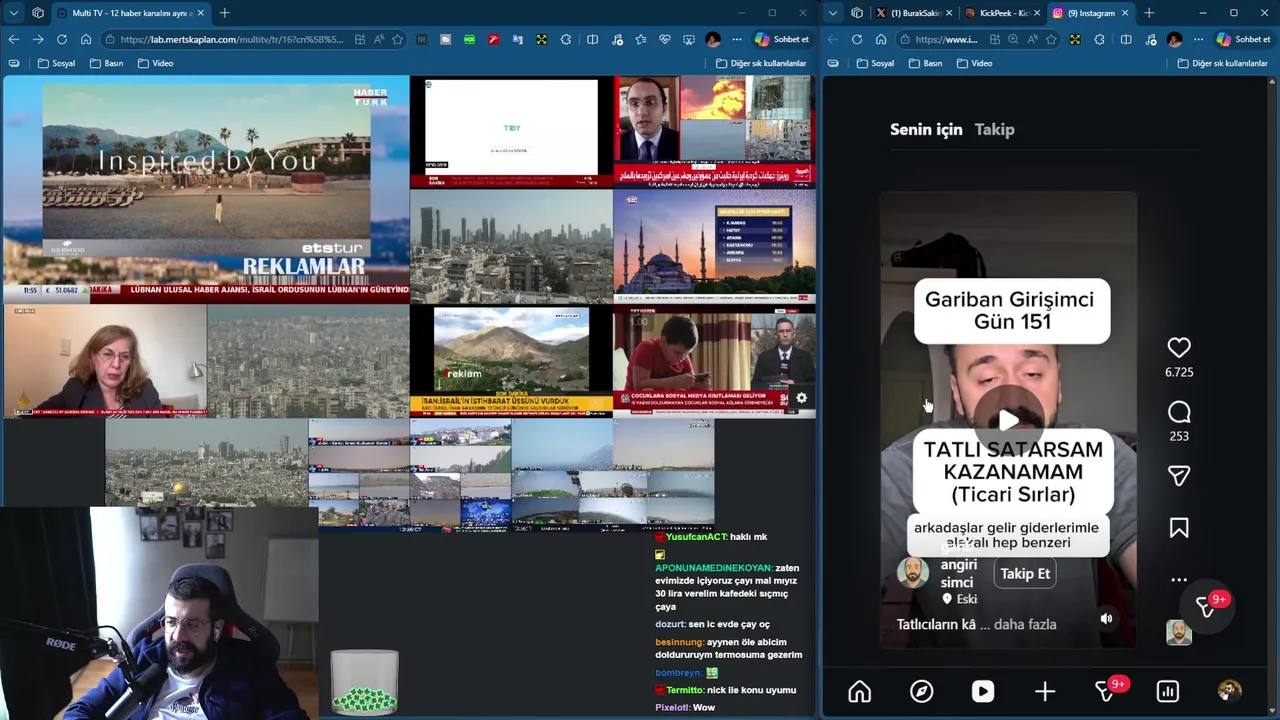Screen dimensions: 1280x720
Task: Open Instagram Reels icon in bottom nav
Action: (x=983, y=691)
